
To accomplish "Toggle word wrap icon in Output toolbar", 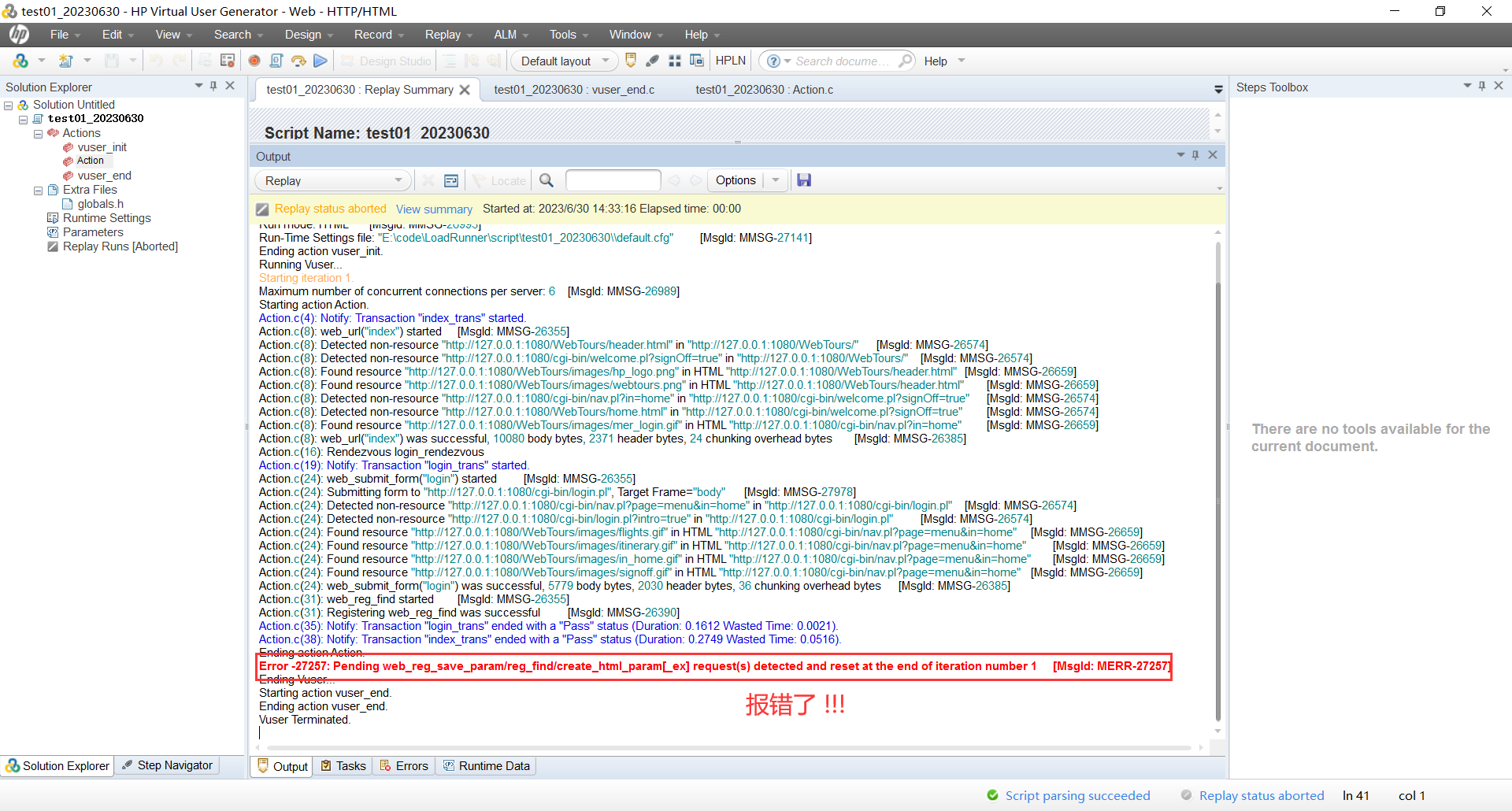I will (x=451, y=180).
